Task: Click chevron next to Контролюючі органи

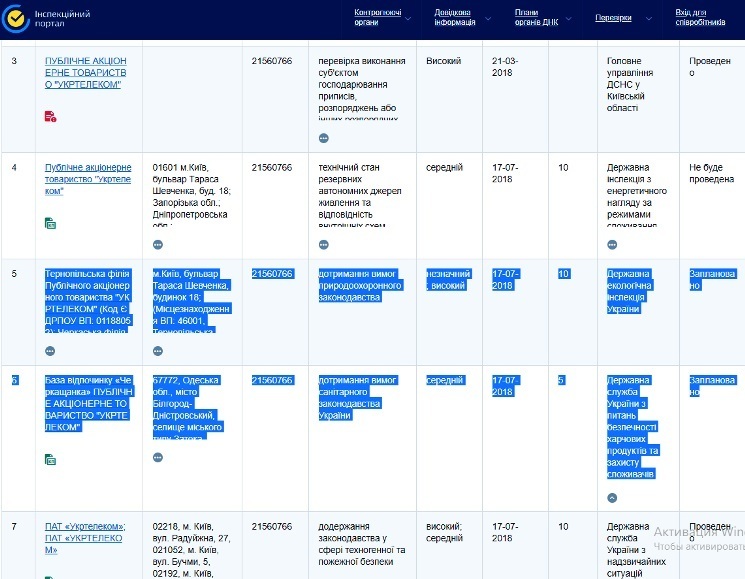Action: click(408, 19)
